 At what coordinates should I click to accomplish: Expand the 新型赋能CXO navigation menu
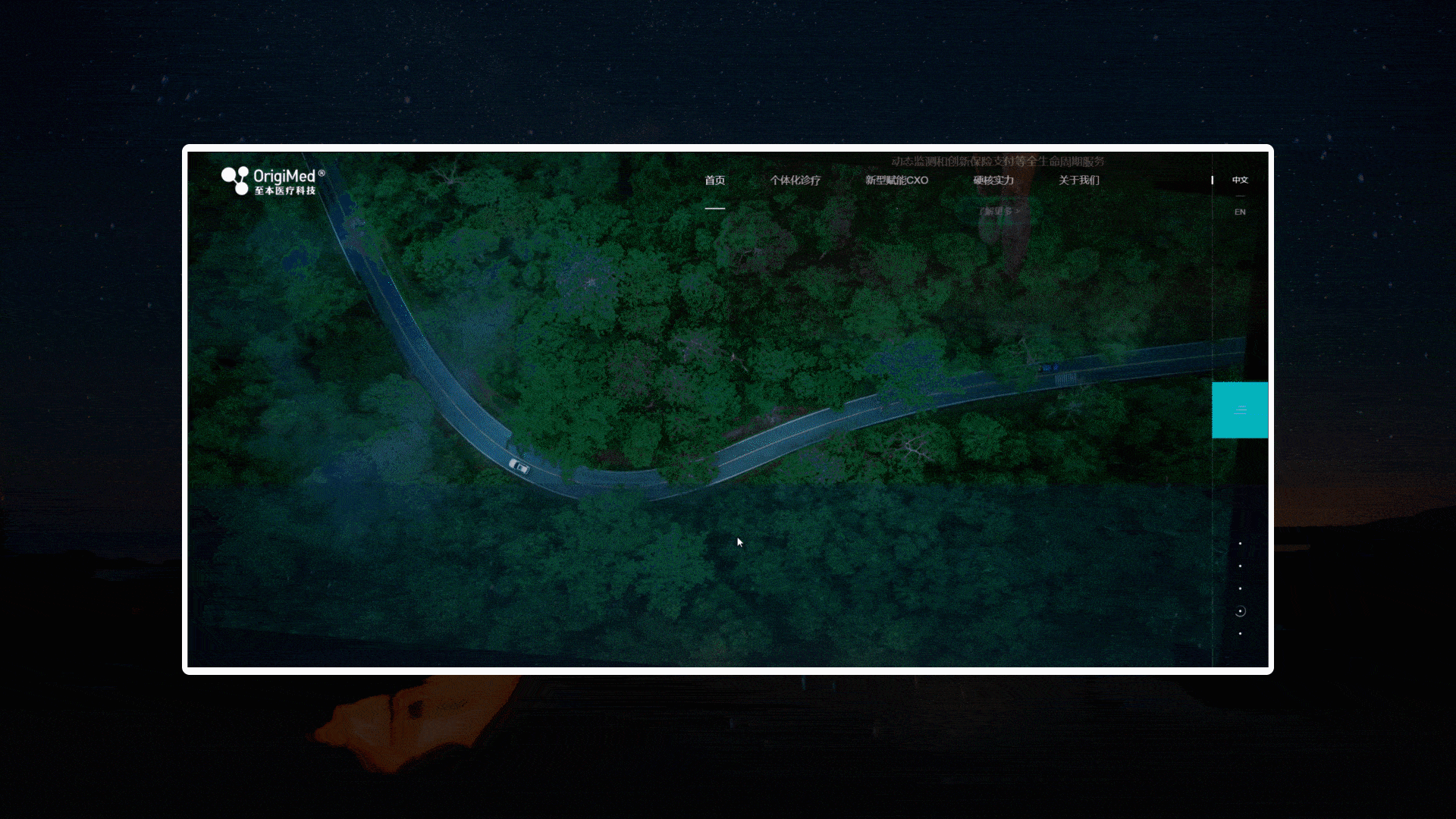pos(896,180)
